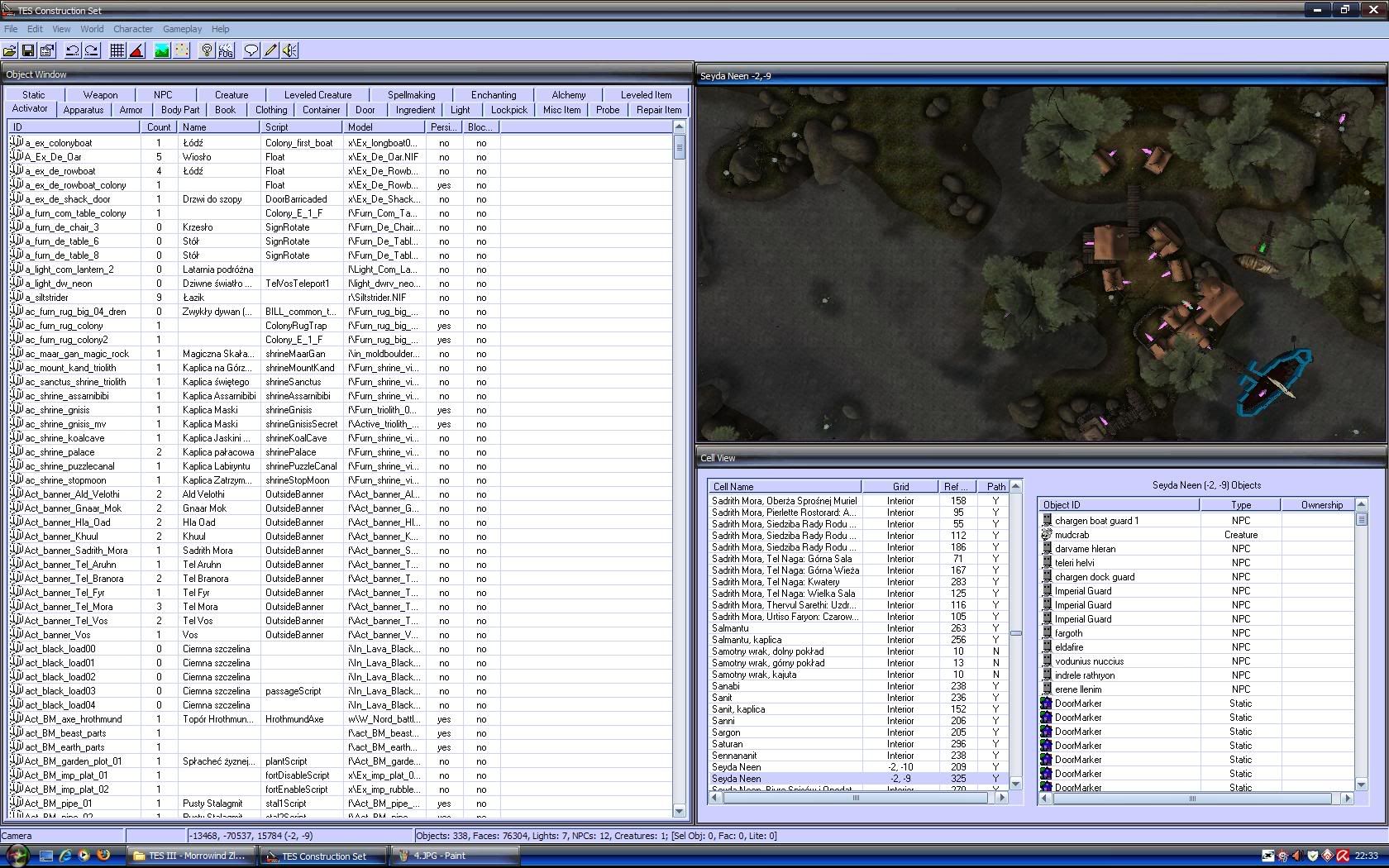Toggle the Snap to Grid icon
This screenshot has height=868, width=1389.
tap(117, 50)
